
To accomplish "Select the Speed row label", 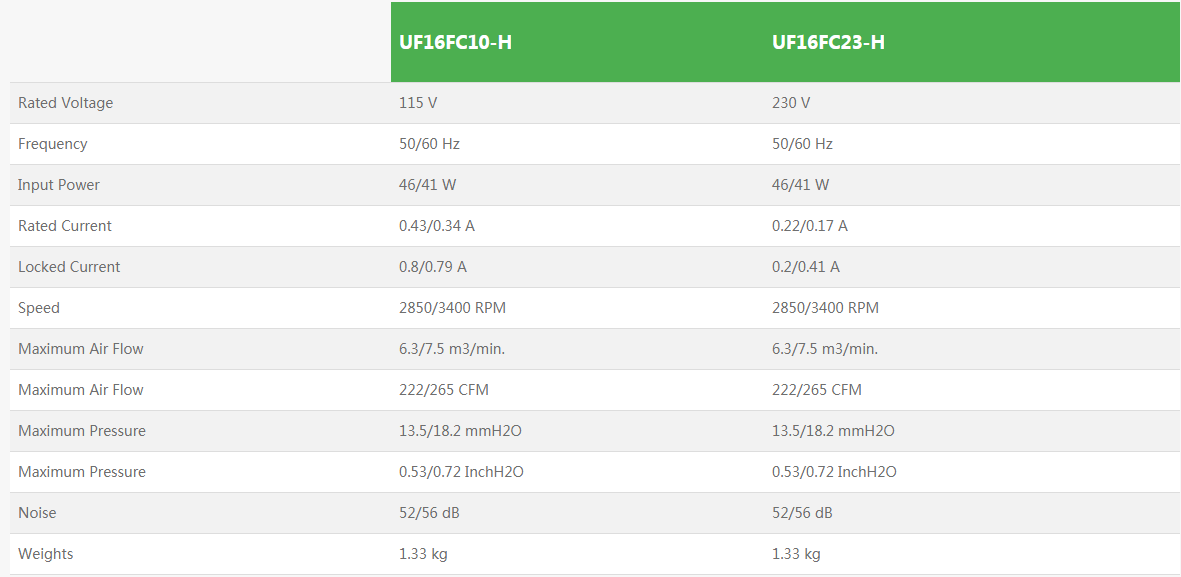I will pos(39,308).
